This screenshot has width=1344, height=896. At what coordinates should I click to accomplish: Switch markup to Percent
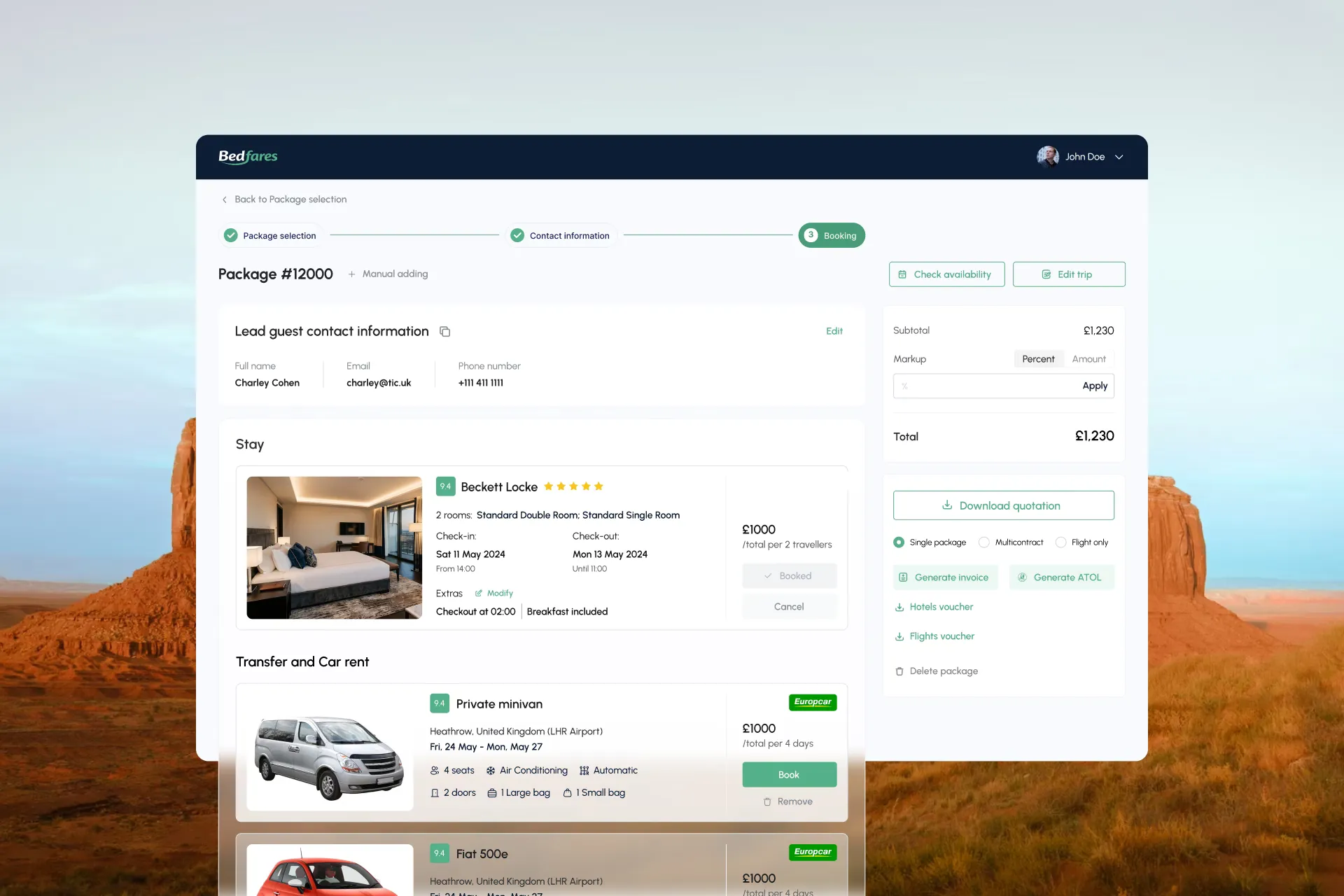1038,359
